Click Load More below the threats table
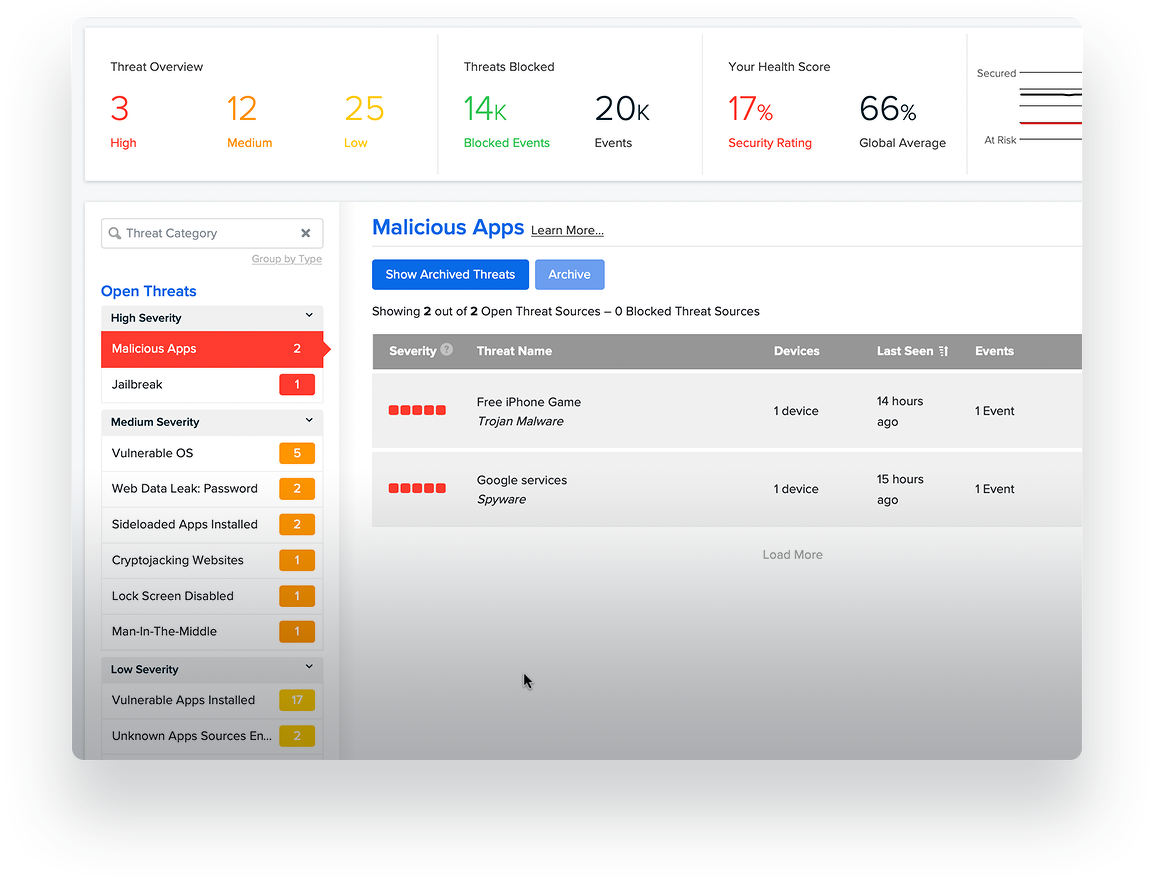1159x880 pixels. click(x=792, y=555)
